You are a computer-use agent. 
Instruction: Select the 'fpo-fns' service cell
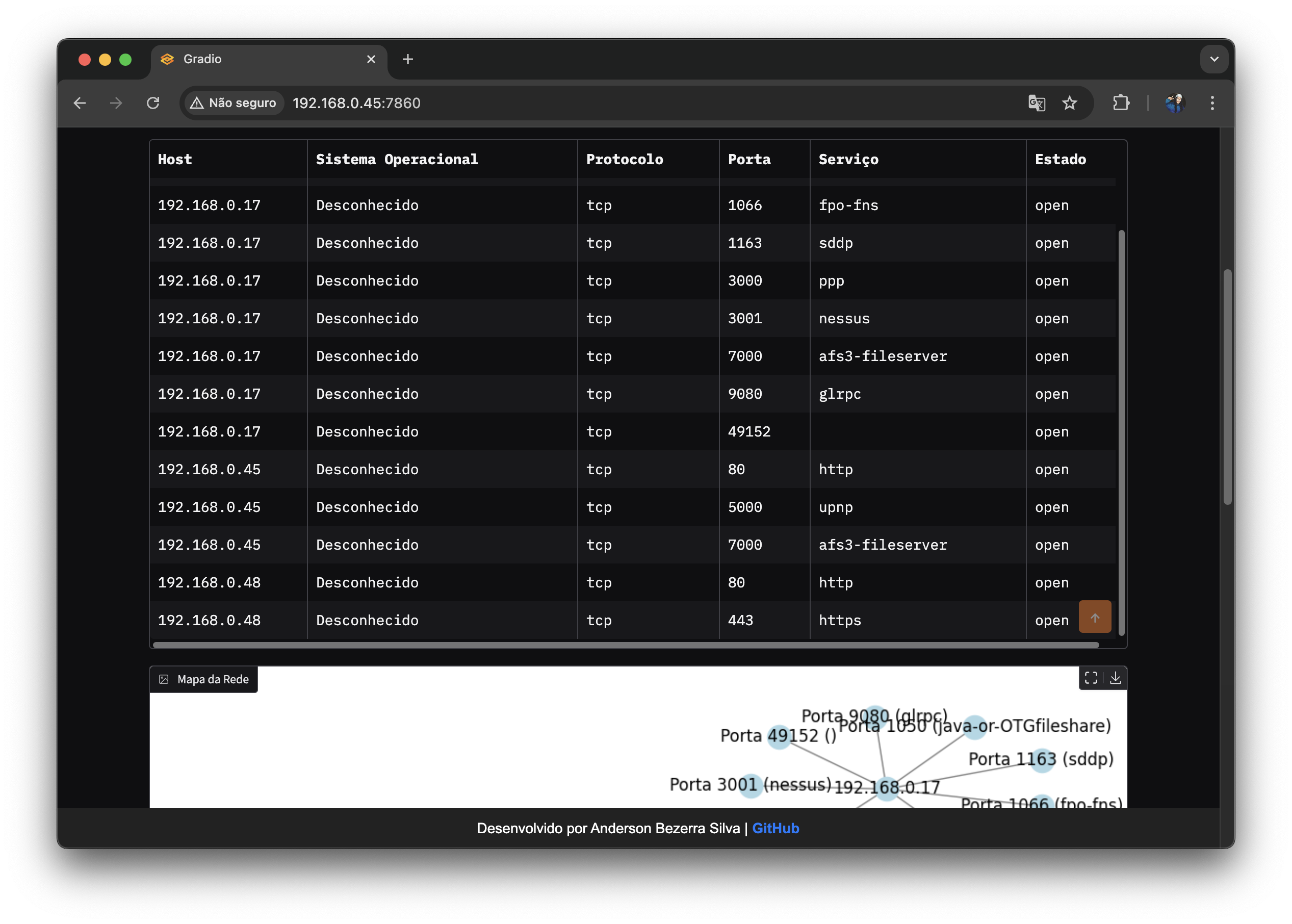point(918,206)
